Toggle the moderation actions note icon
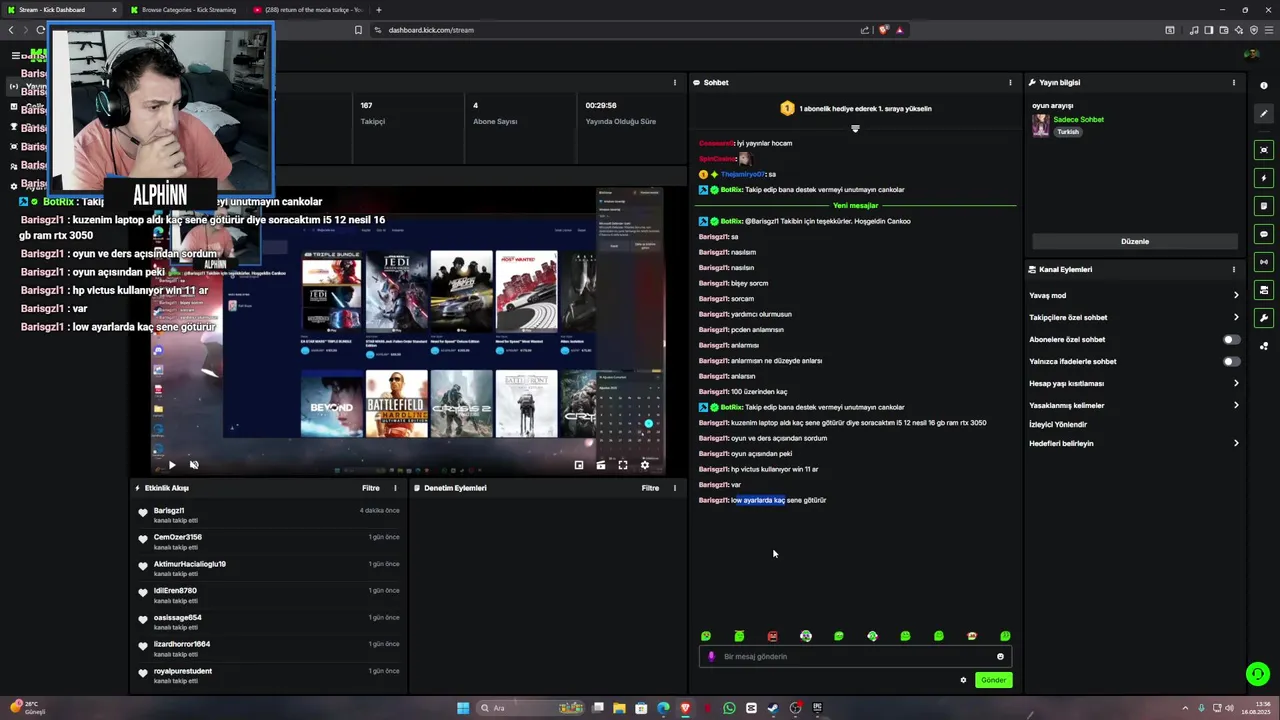 [x=1264, y=206]
